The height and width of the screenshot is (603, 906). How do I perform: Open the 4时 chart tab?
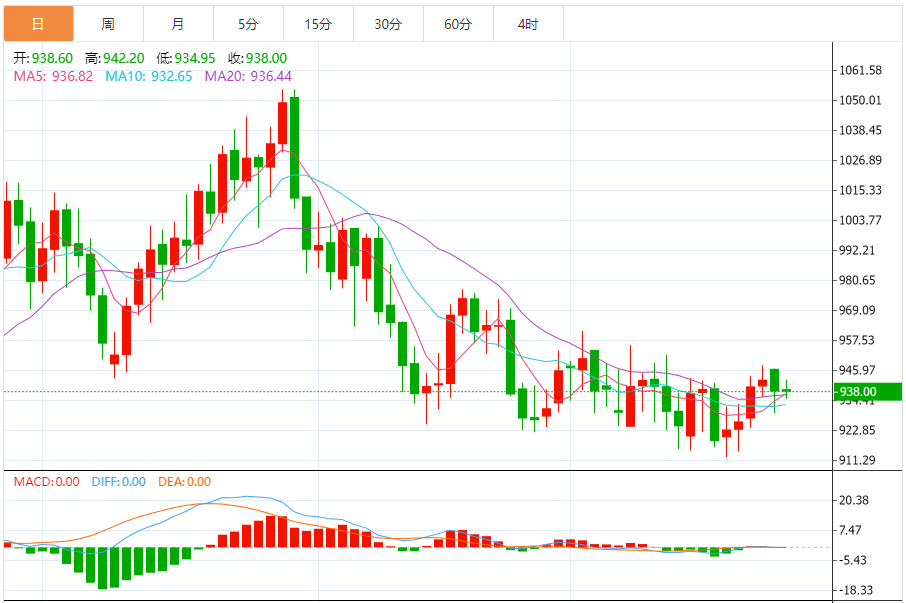[x=528, y=24]
